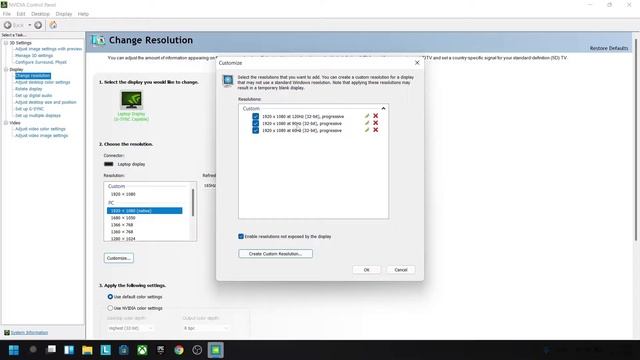The width and height of the screenshot is (640, 360).
Task: Select Use NVIDIA color settings radio
Action: [x=110, y=308]
